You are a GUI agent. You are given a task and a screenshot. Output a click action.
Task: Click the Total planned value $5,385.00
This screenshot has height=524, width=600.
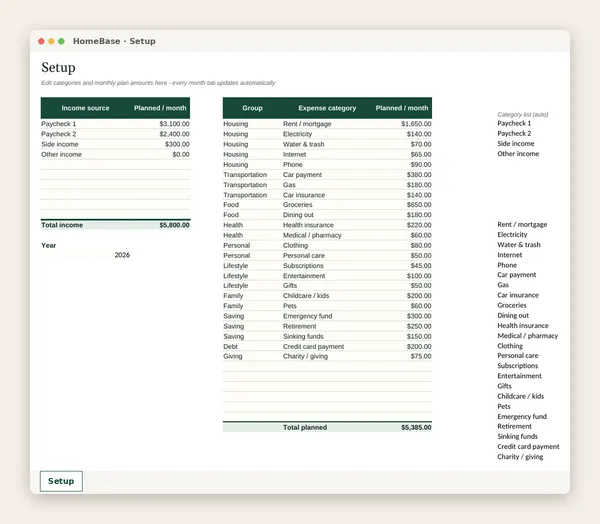416,428
